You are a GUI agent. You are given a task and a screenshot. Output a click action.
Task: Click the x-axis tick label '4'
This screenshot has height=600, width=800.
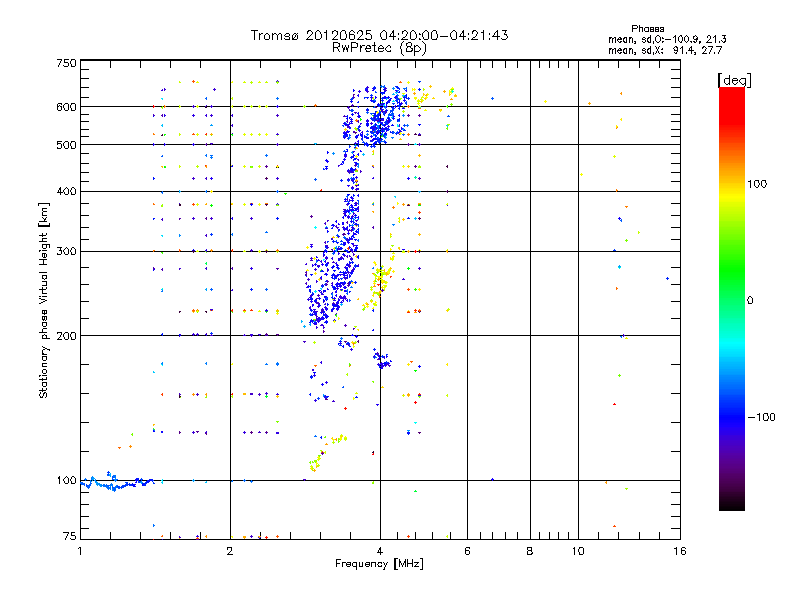(x=380, y=551)
